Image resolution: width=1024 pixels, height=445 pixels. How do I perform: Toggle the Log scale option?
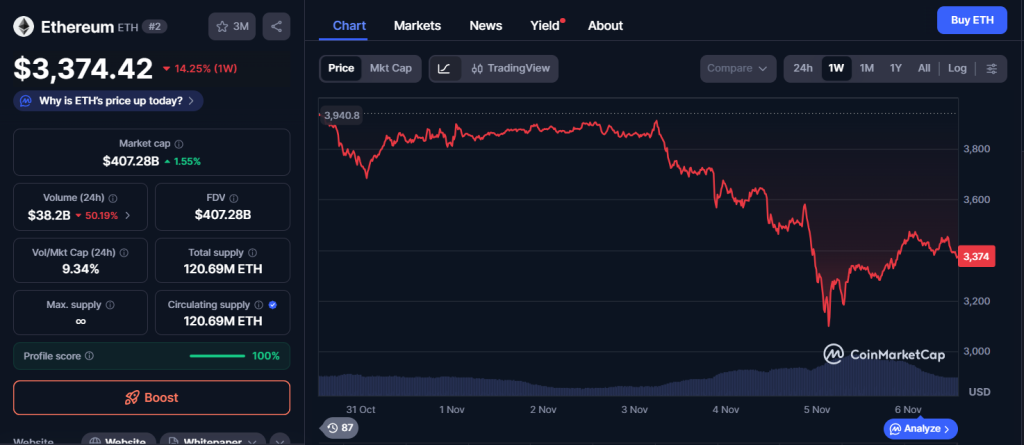pos(957,68)
